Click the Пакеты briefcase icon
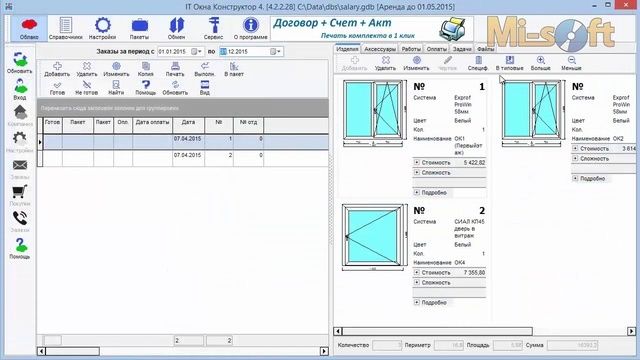This screenshot has width=640, height=360. [x=140, y=28]
